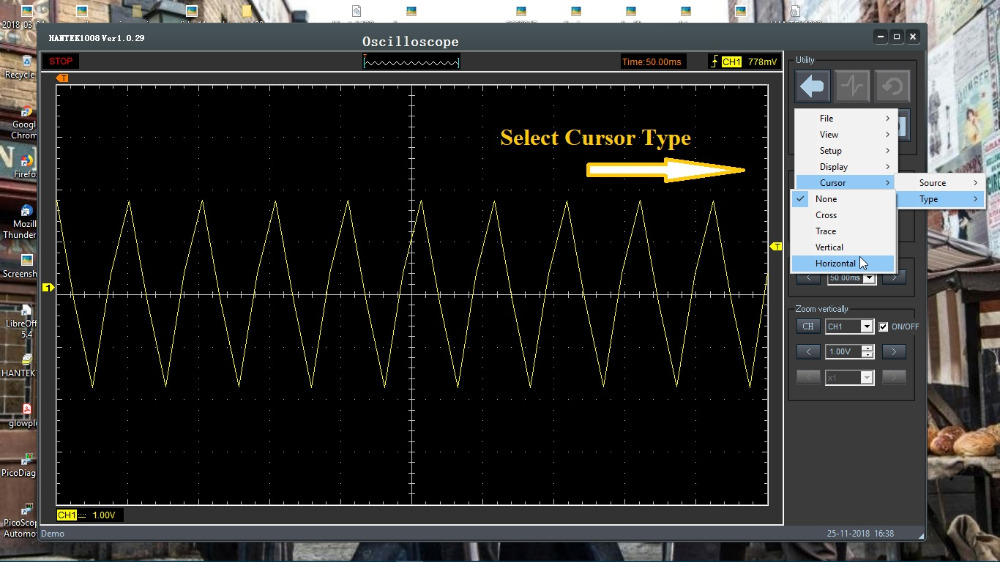Open the CH1 channel dropdown in Zoom vertically
The height and width of the screenshot is (562, 1000).
click(867, 327)
